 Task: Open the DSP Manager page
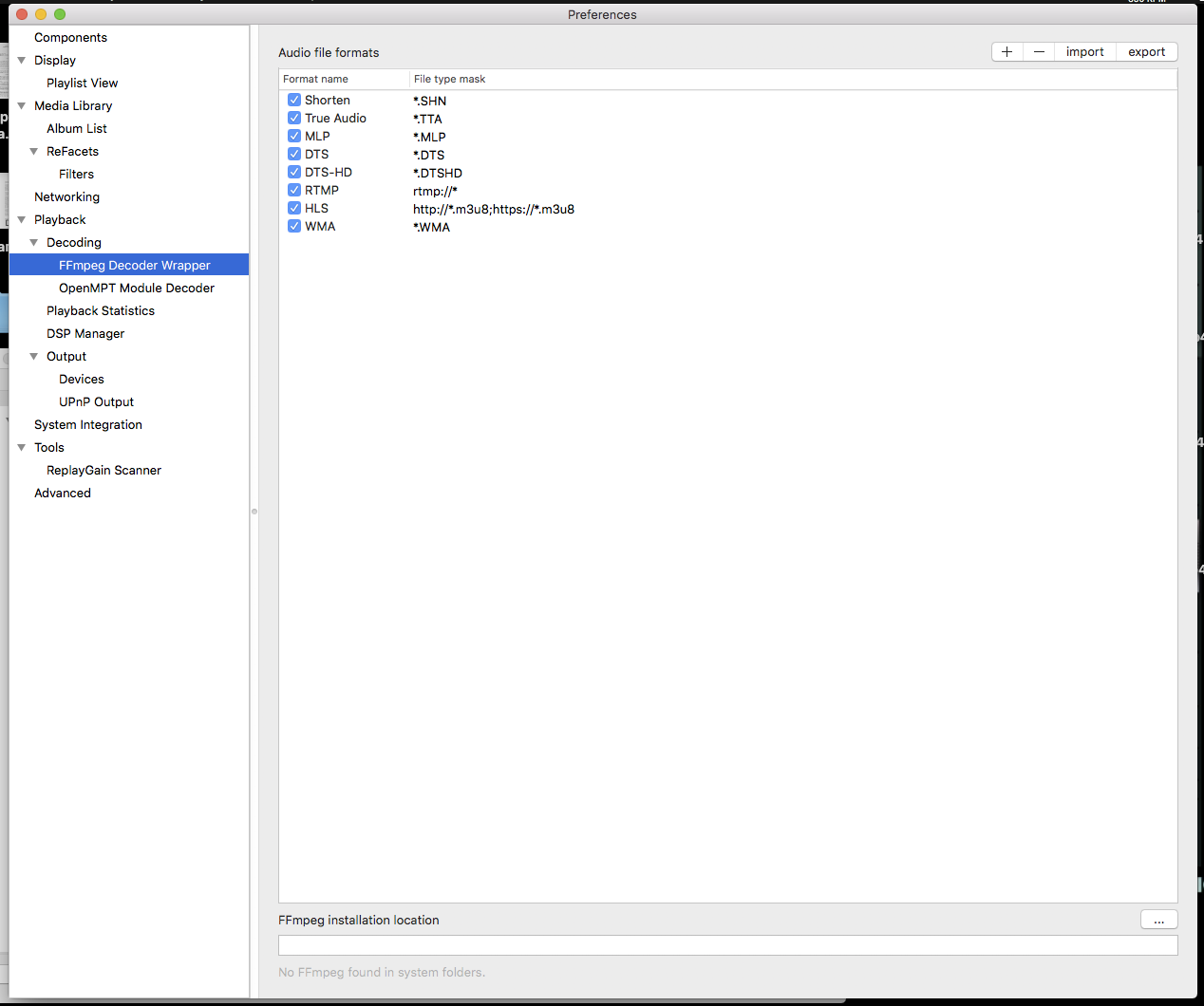pyautogui.click(x=85, y=333)
